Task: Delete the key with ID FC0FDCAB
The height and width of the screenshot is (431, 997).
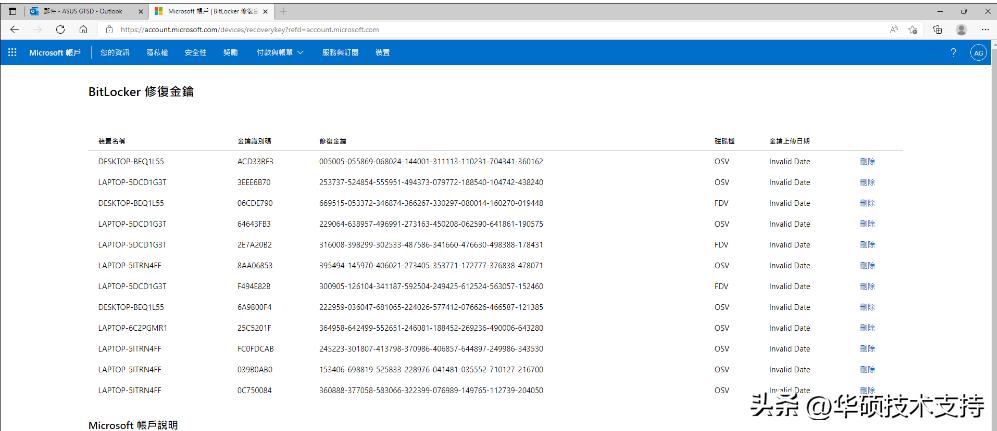Action: [x=867, y=349]
